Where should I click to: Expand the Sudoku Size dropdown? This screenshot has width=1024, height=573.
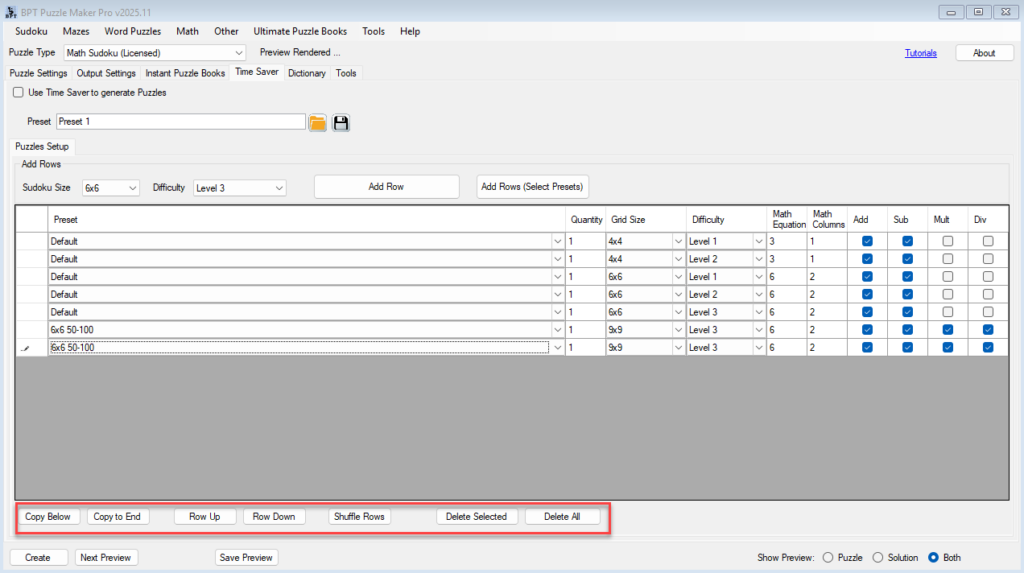click(110, 187)
